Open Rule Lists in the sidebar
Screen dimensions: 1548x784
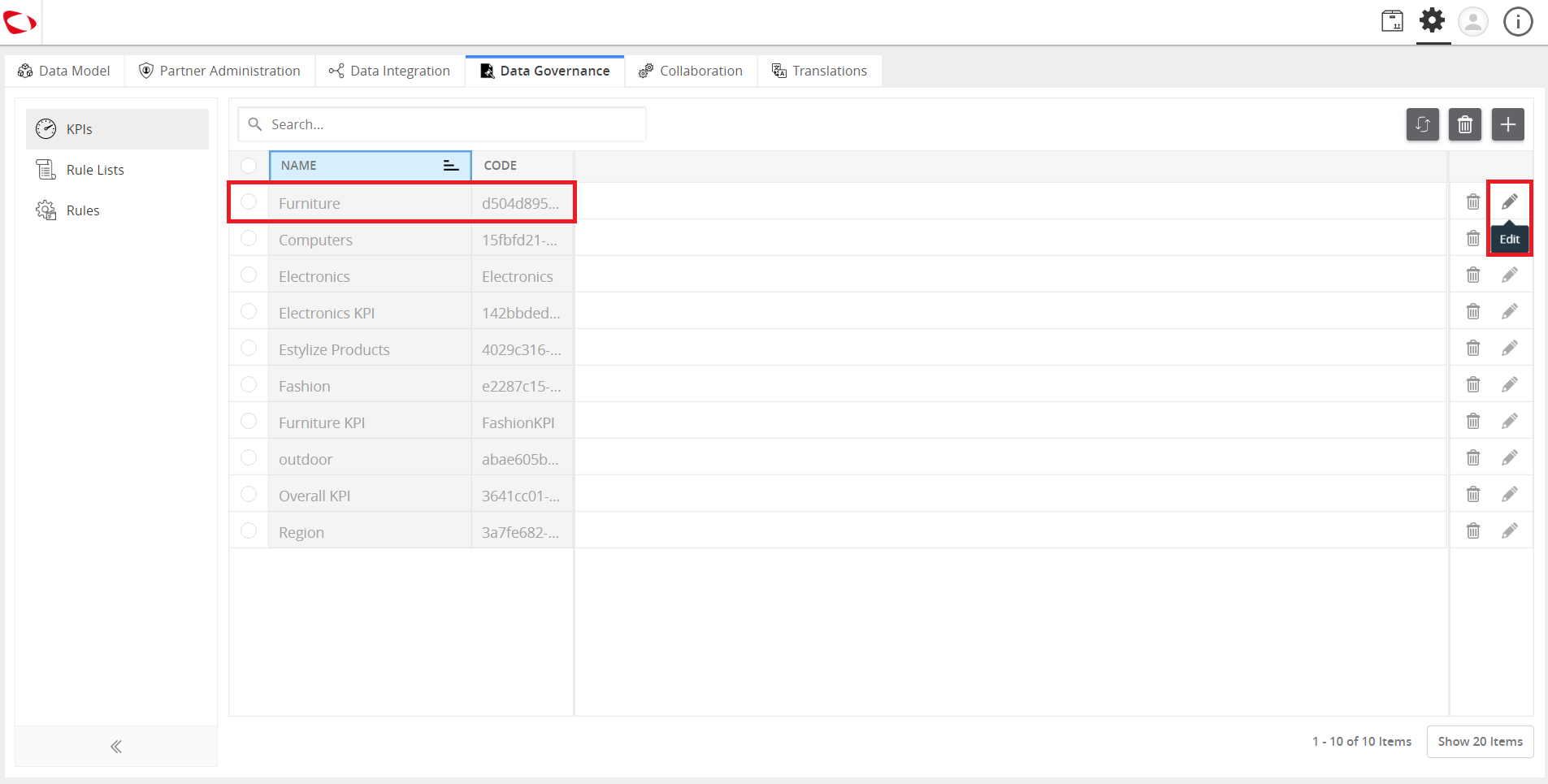pos(117,170)
